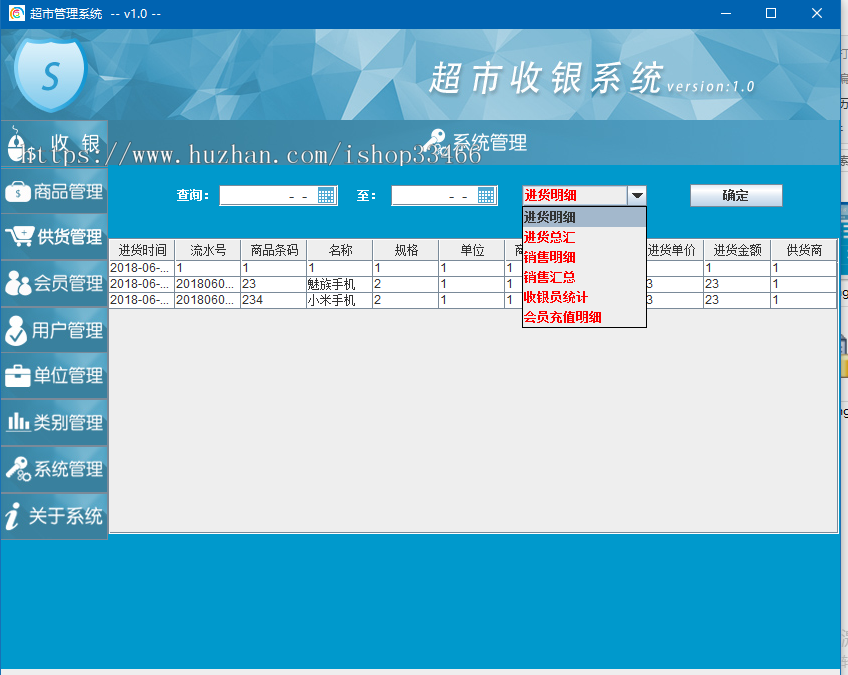
Task: Click the 流水号 column header
Action: 208,250
